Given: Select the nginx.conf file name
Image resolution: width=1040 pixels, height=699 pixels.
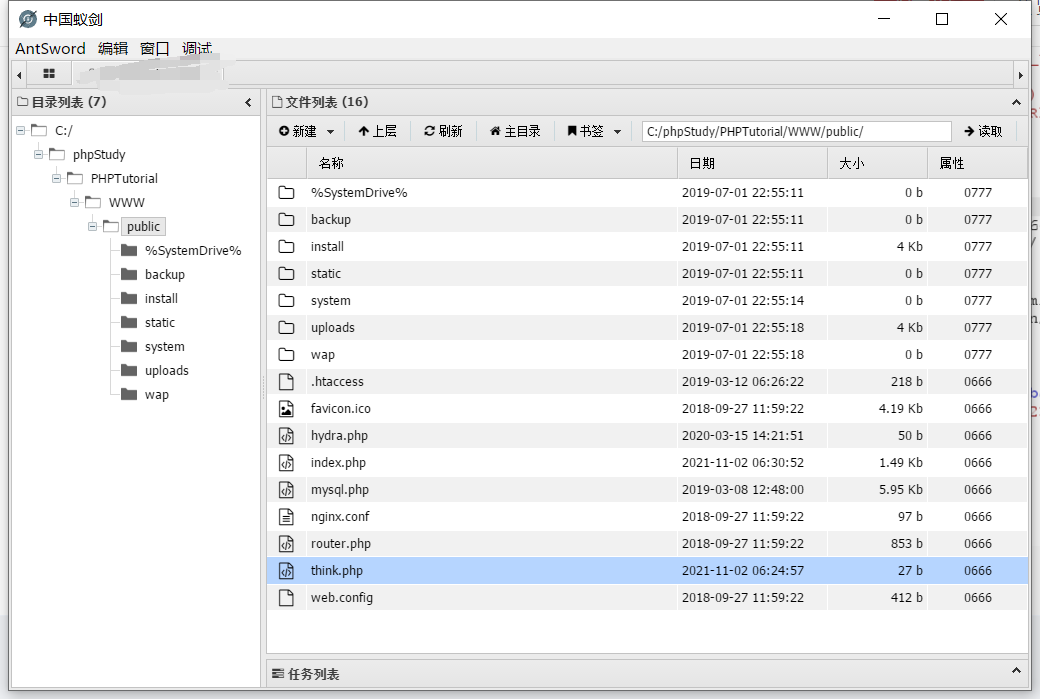Looking at the screenshot, I should [340, 517].
